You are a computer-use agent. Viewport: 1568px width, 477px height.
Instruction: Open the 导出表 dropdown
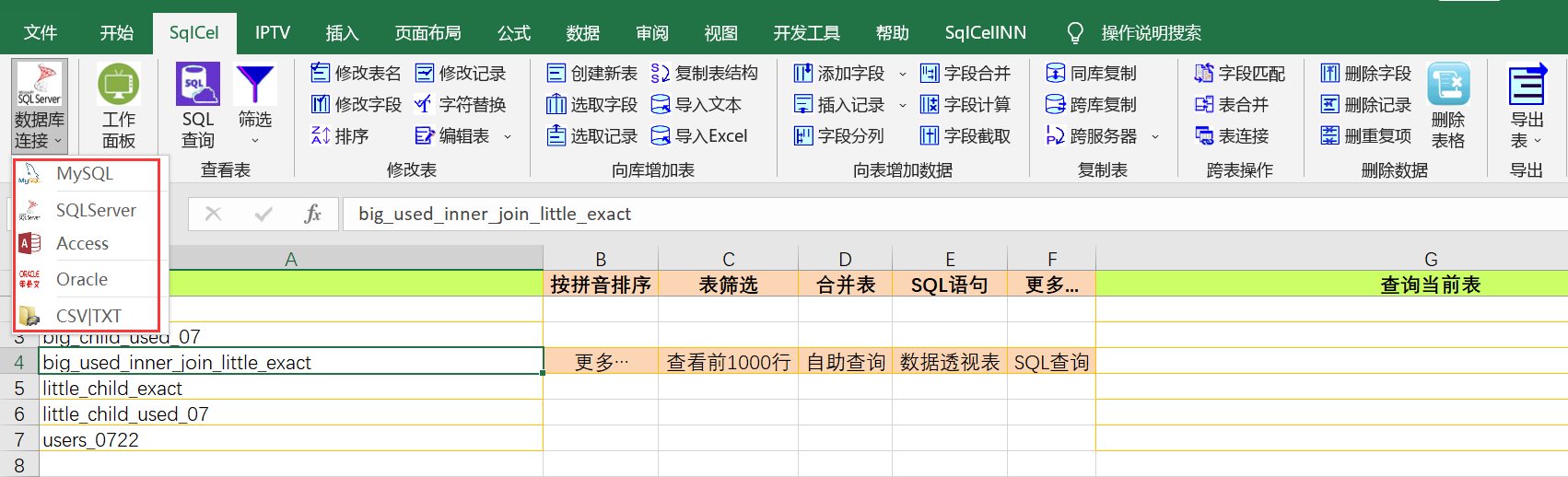tap(1527, 106)
